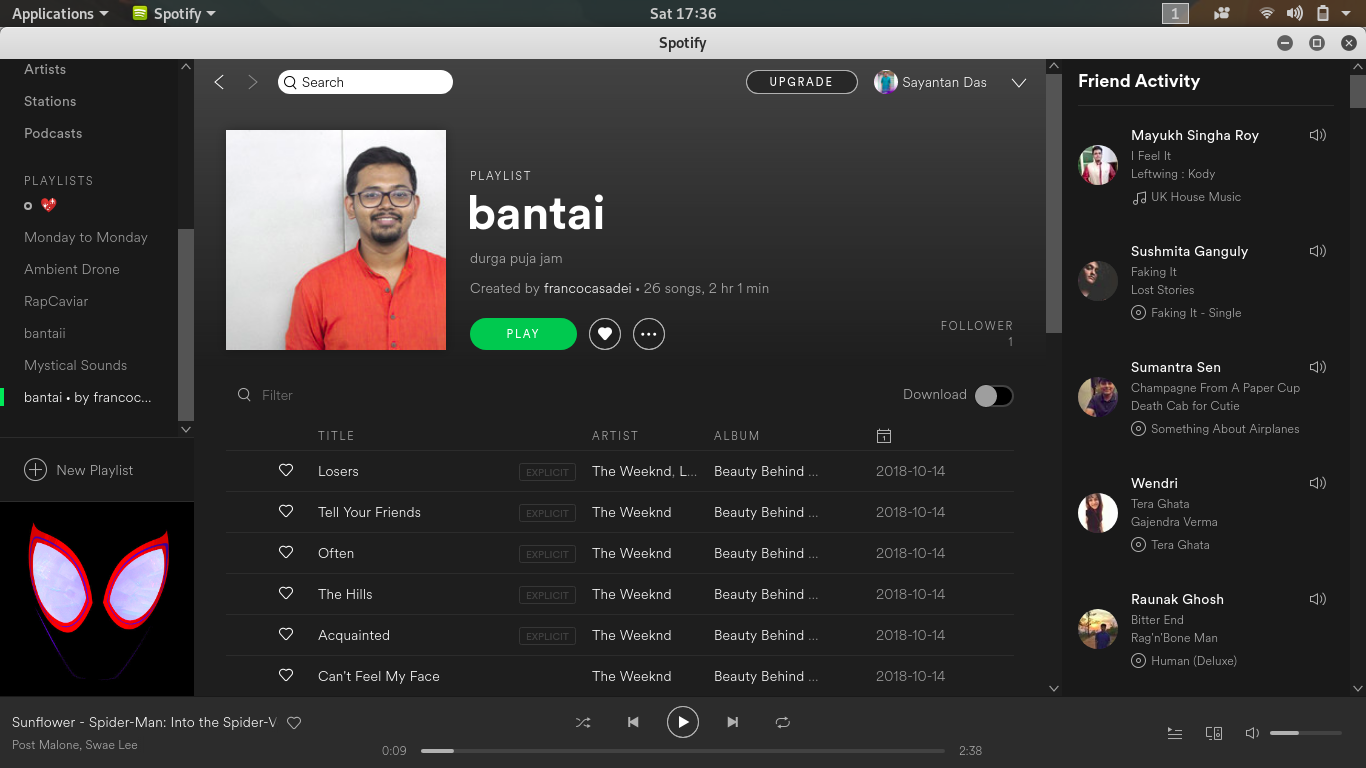Screen dimensions: 1366x768
Task: Click the Spider-Verse album art thumbnail
Action: pyautogui.click(x=97, y=599)
